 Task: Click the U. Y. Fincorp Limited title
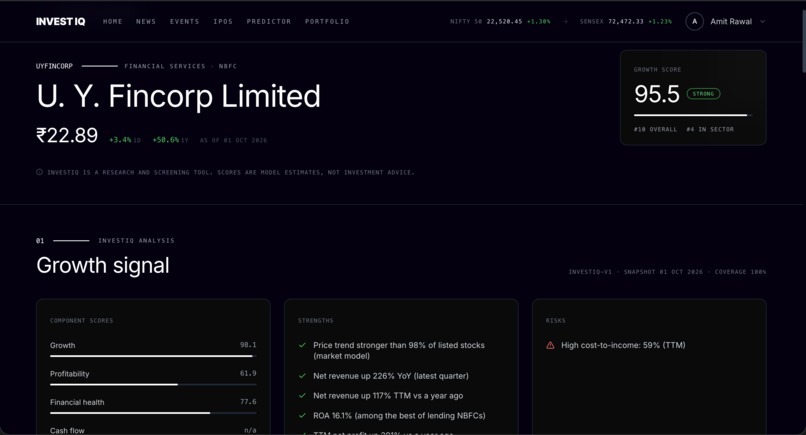click(x=178, y=96)
